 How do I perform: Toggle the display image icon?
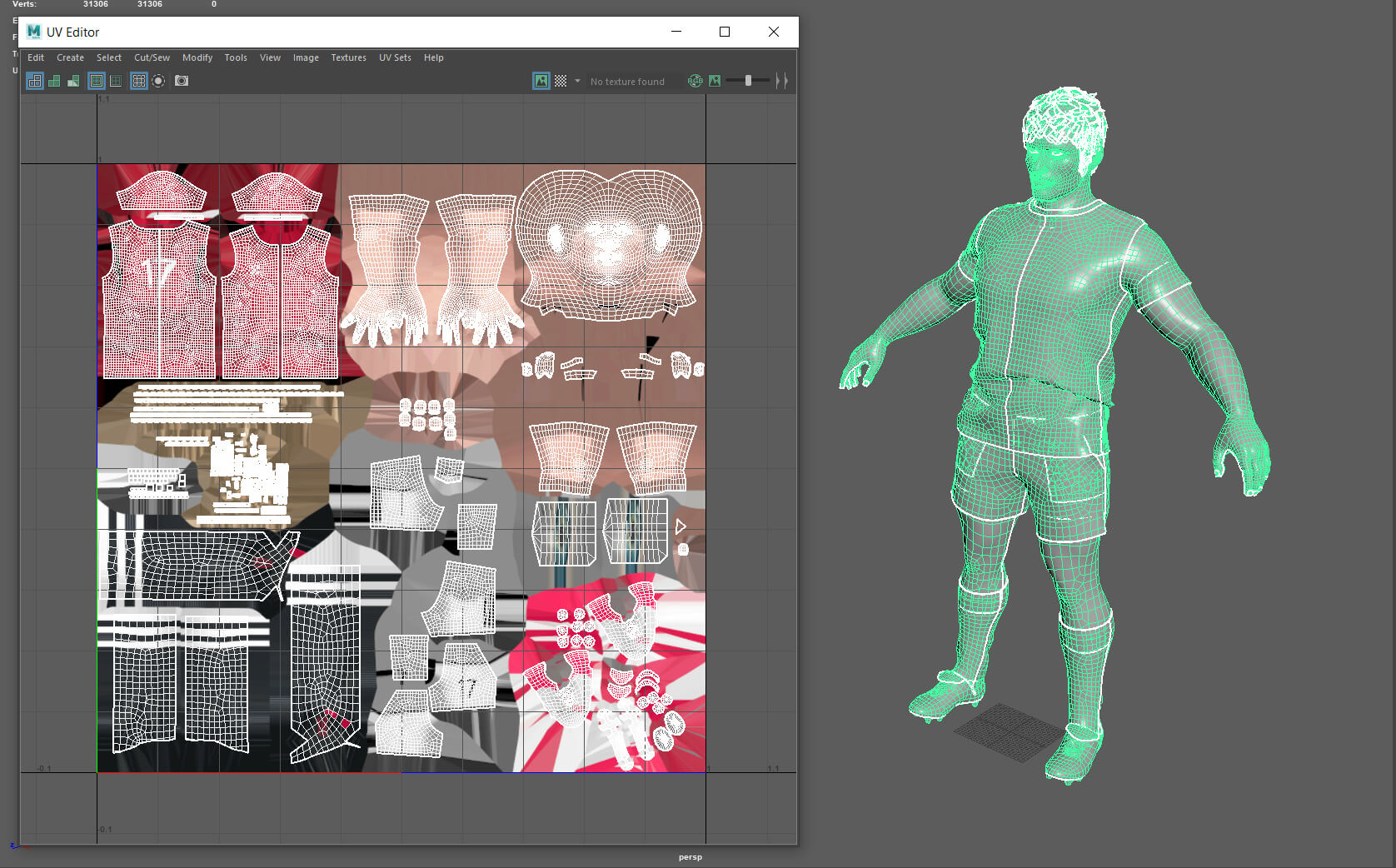pyautogui.click(x=541, y=81)
